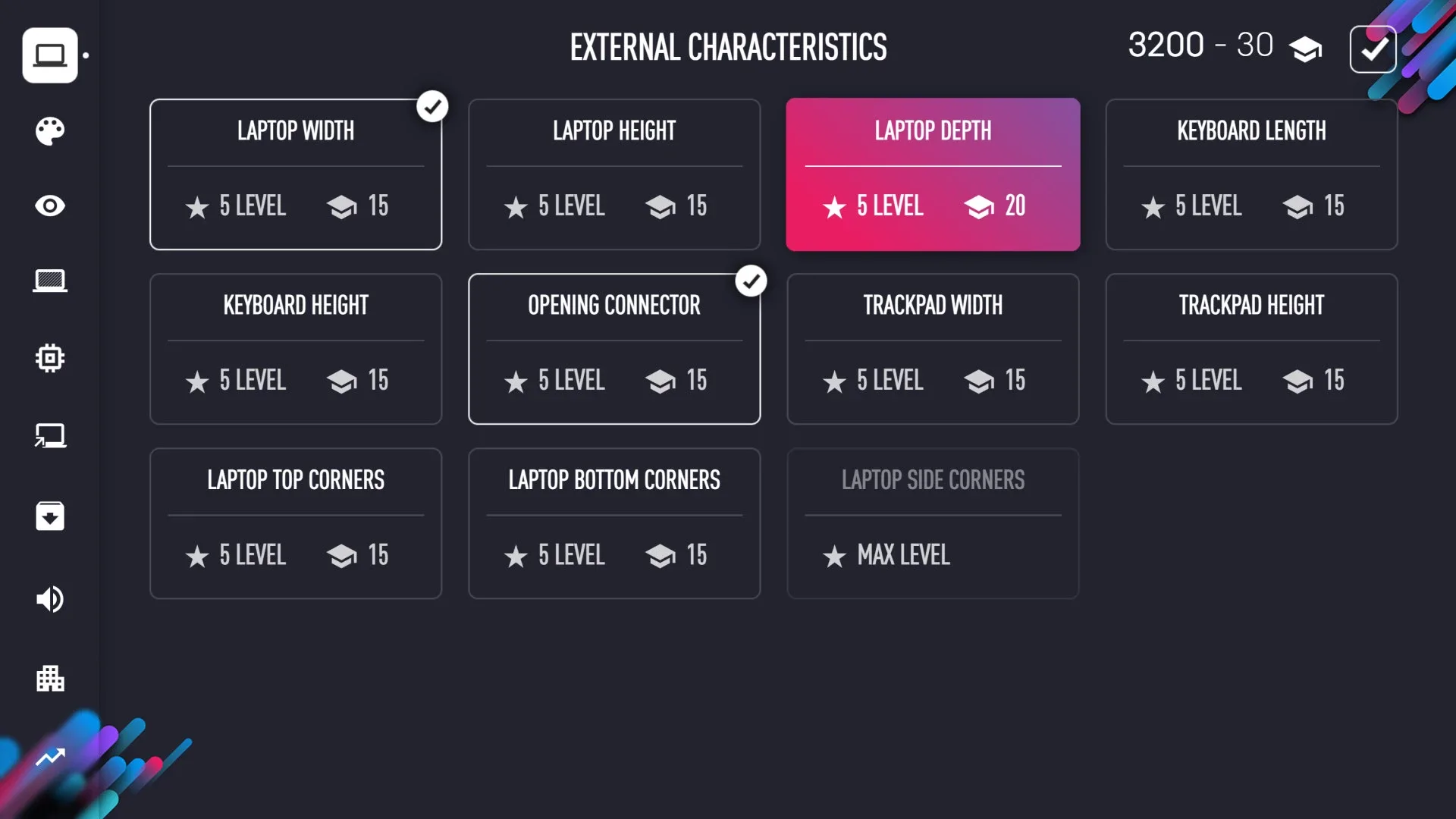Select the Laptop Depth card
The height and width of the screenshot is (819, 1456).
tap(933, 174)
